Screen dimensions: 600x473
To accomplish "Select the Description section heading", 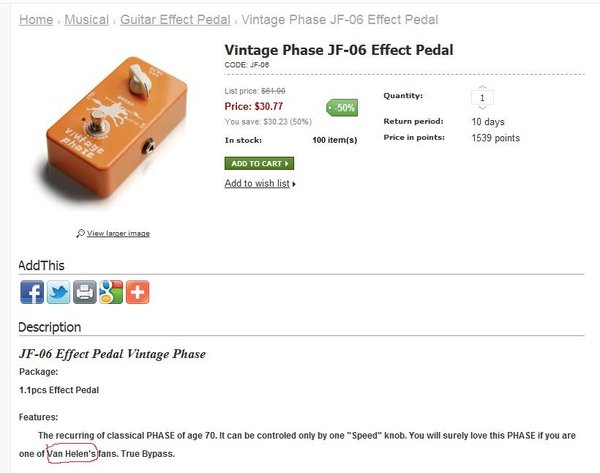I will tap(50, 327).
